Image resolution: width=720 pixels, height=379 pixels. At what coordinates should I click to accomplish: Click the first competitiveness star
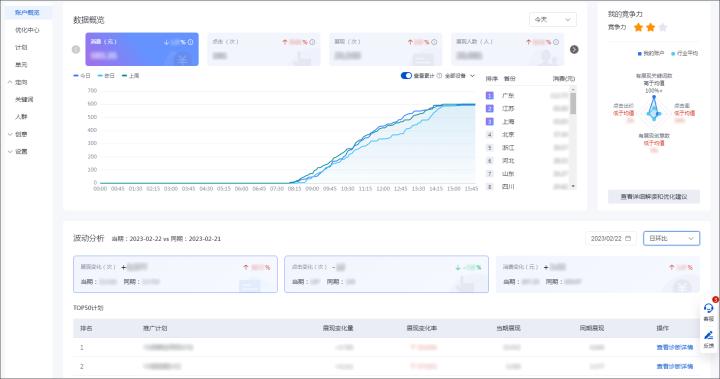[x=638, y=28]
